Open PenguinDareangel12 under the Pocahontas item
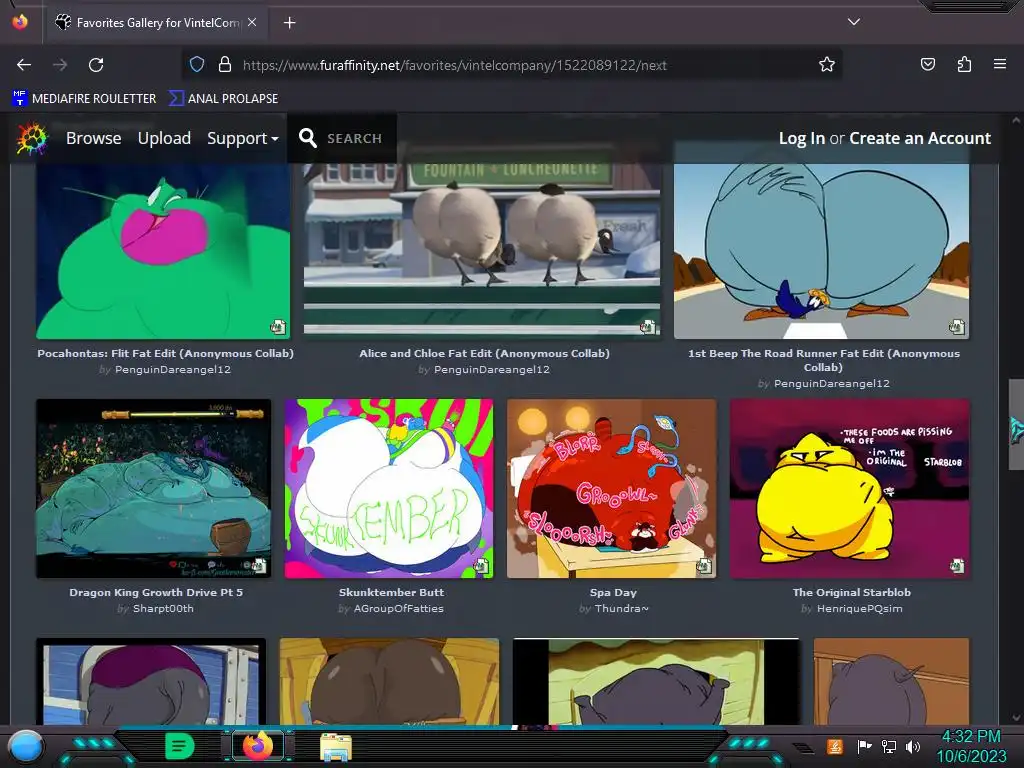Screen dimensions: 1024x768 172,370
